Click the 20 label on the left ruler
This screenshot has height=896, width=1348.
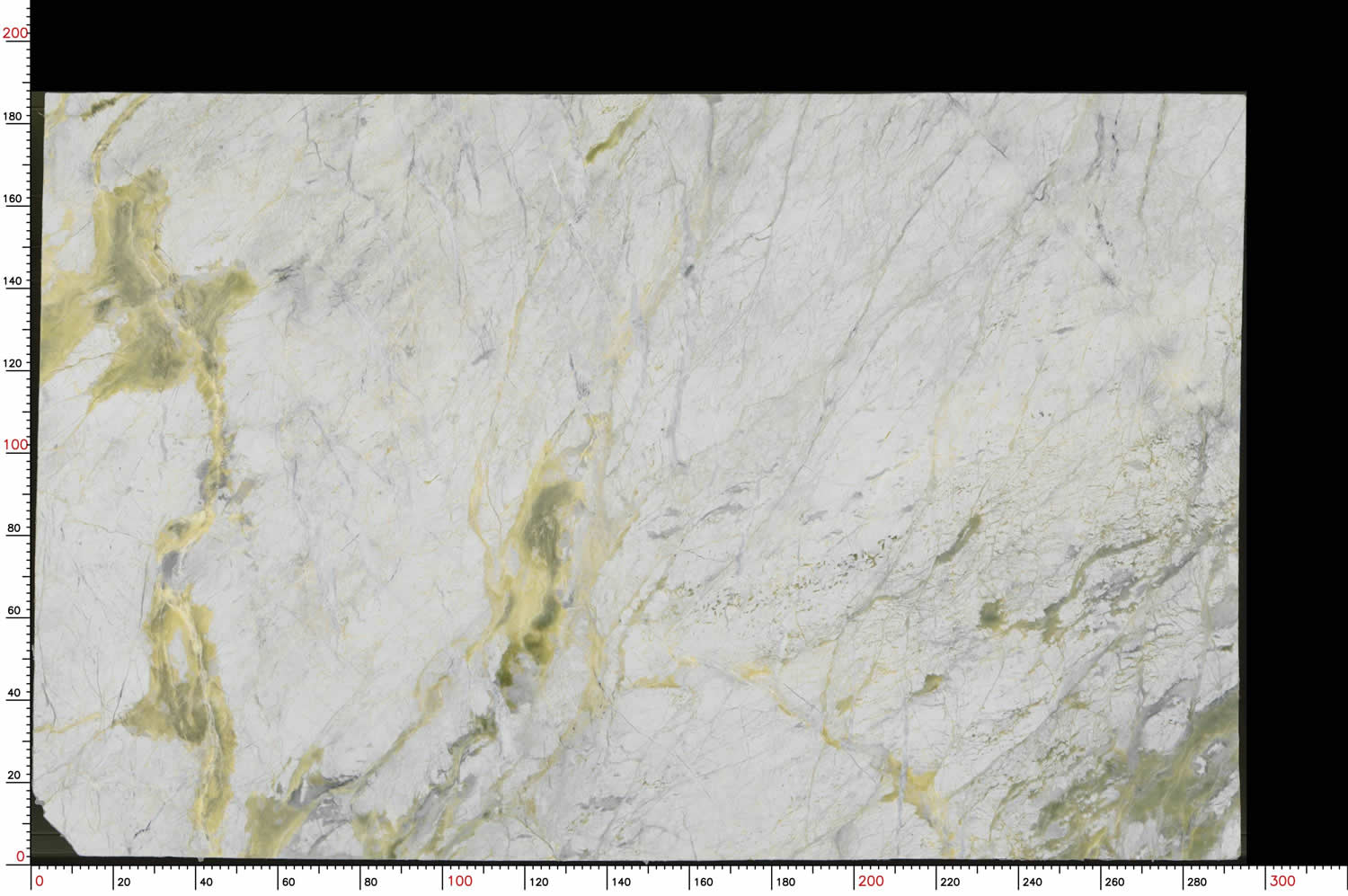tap(13, 775)
